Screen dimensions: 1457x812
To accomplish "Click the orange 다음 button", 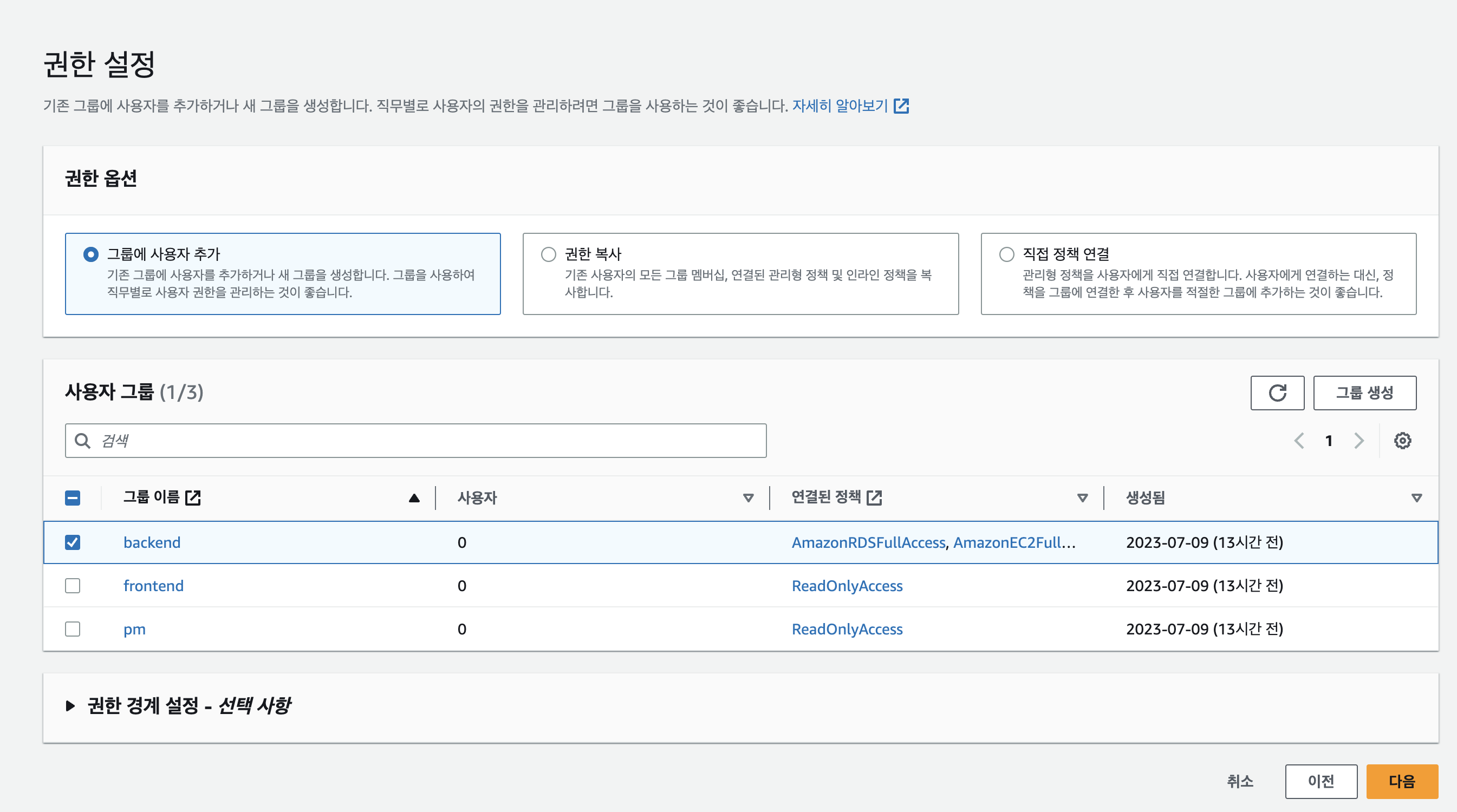I will point(1402,782).
